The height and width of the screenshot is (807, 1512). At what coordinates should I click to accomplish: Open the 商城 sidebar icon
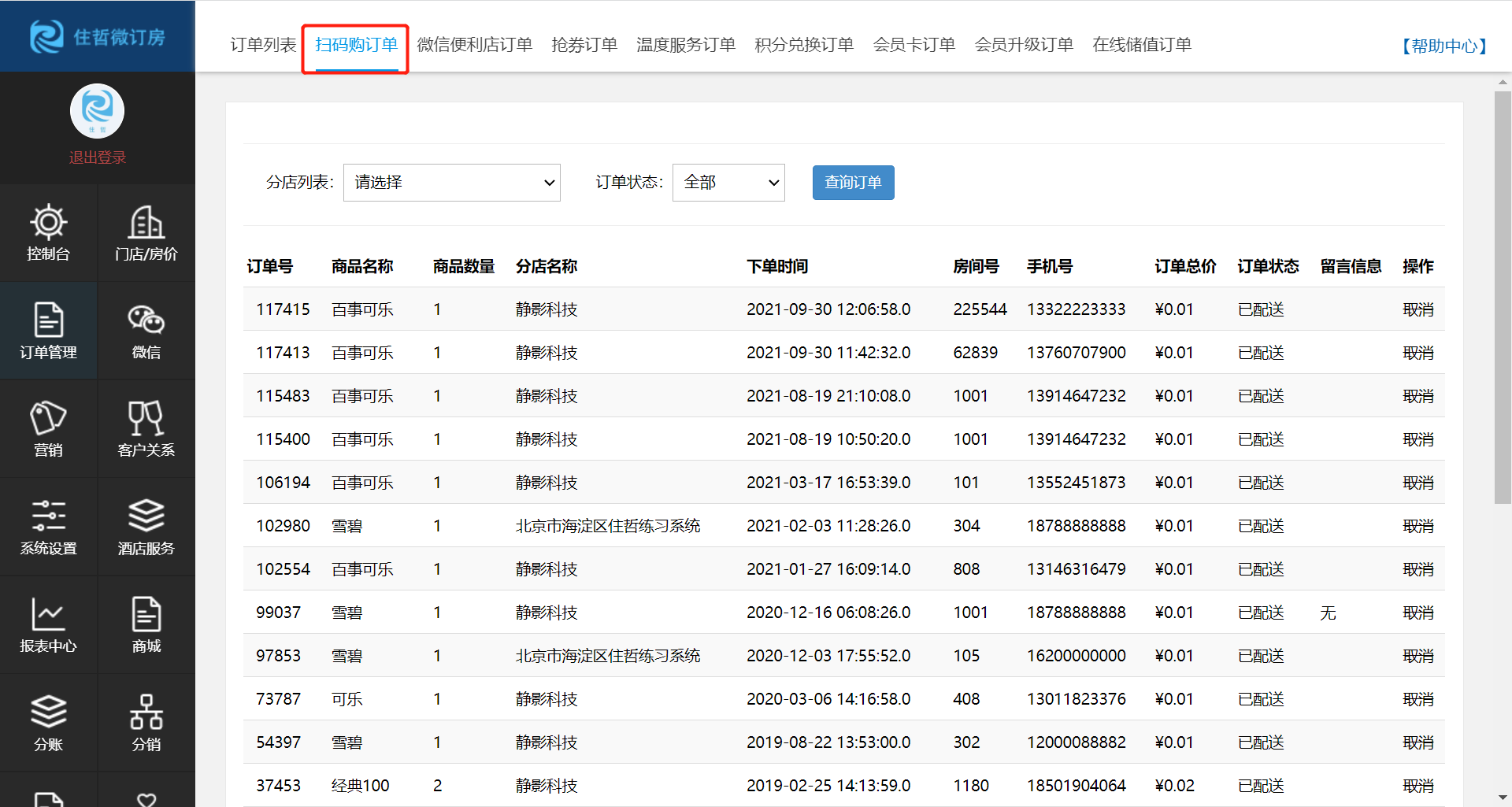tap(146, 625)
